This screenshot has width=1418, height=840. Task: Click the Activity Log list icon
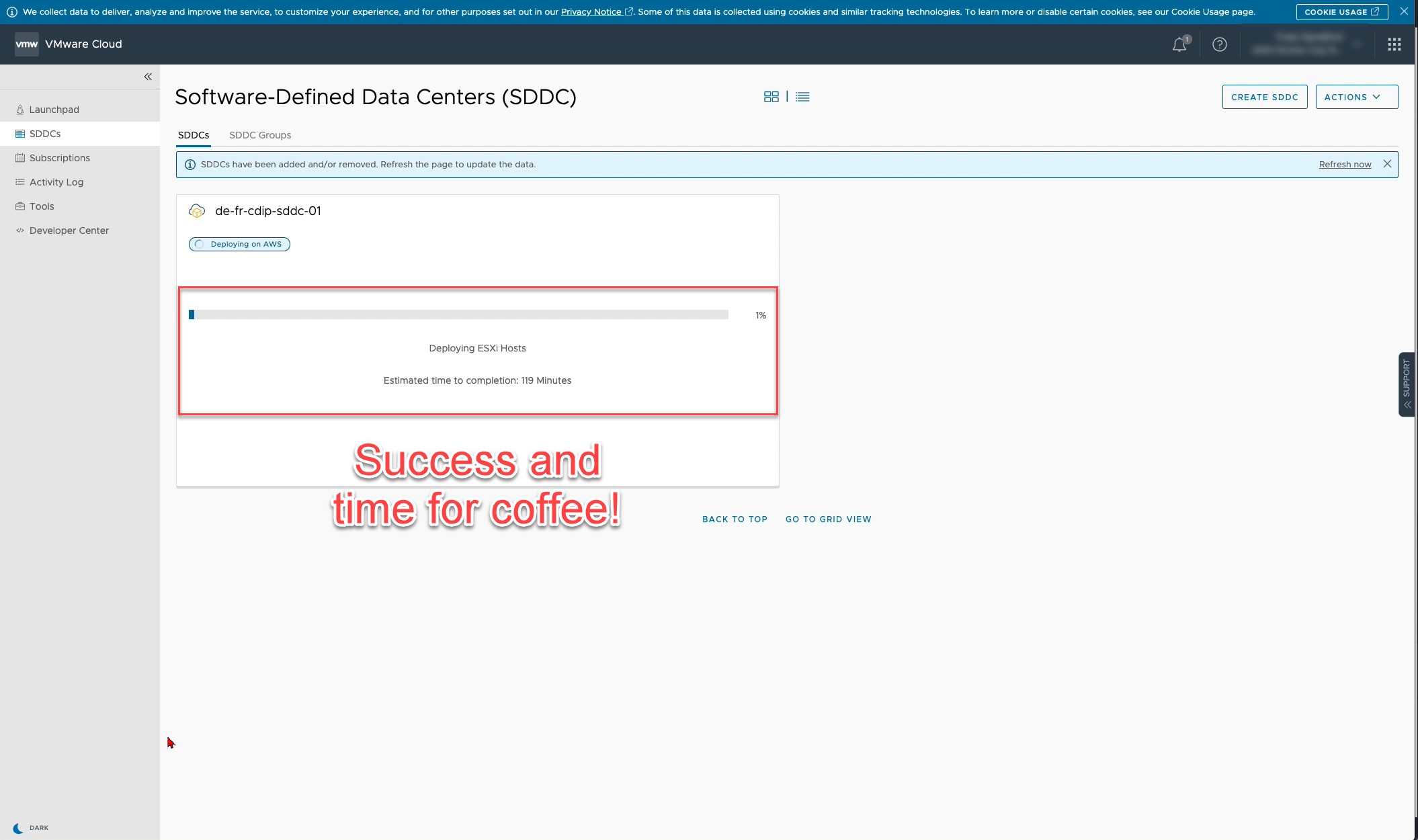20,182
